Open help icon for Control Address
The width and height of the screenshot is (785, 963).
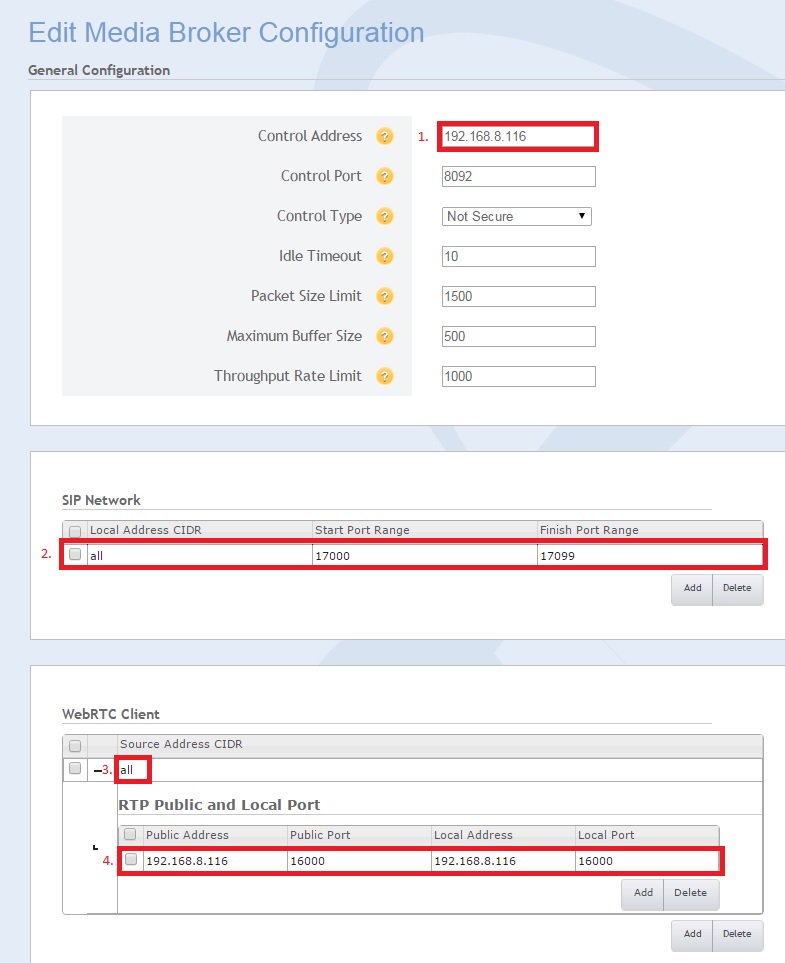[385, 136]
